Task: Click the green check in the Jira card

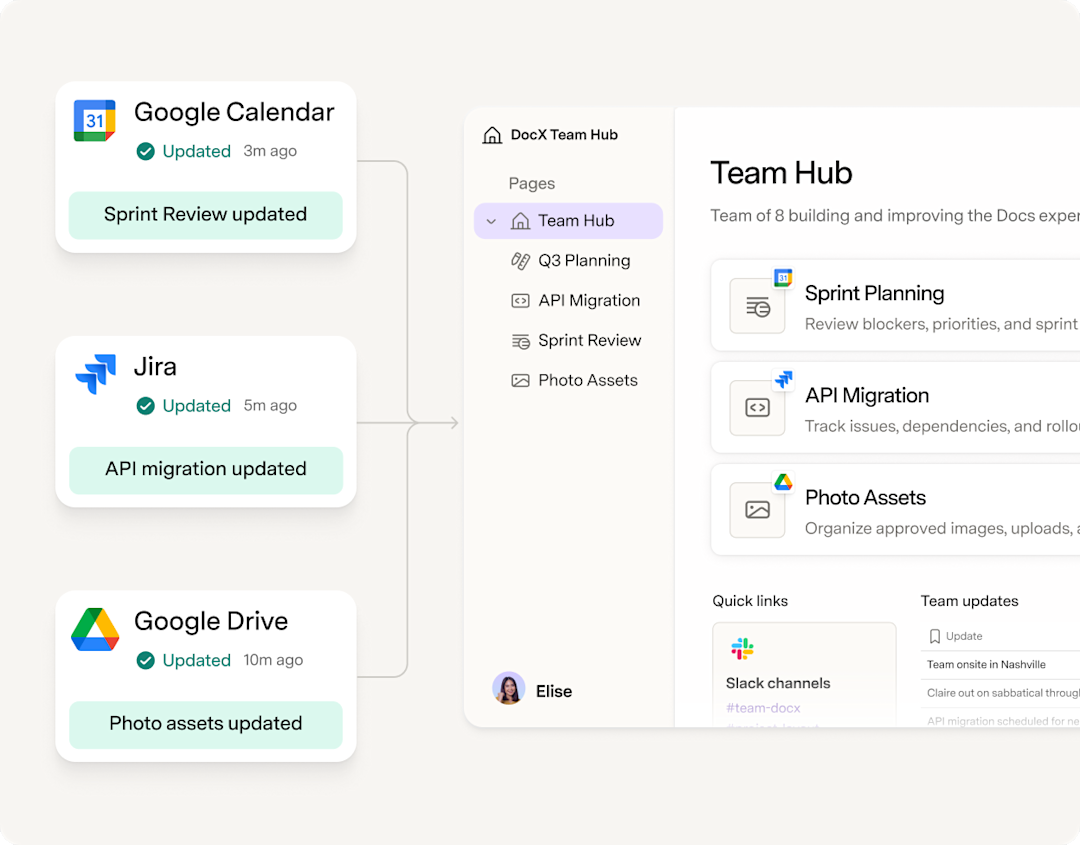Action: [145, 406]
